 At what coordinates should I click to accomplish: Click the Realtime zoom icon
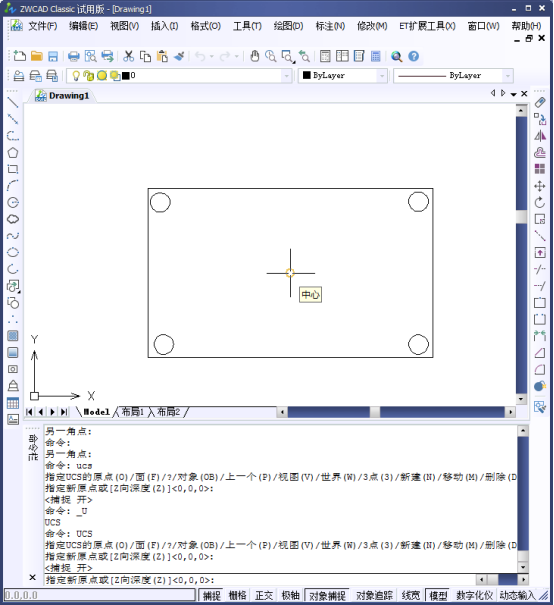[x=271, y=56]
